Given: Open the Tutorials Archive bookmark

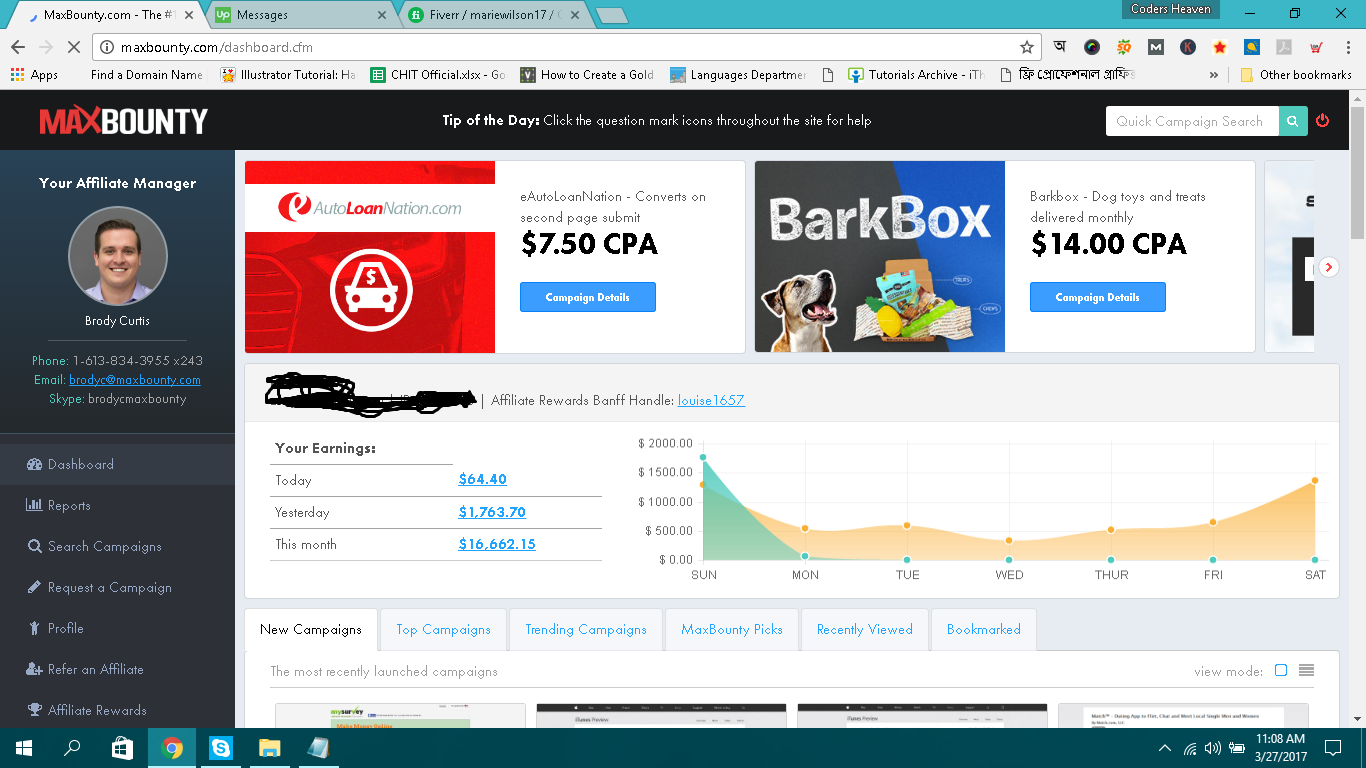Looking at the screenshot, I should pyautogui.click(x=916, y=75).
